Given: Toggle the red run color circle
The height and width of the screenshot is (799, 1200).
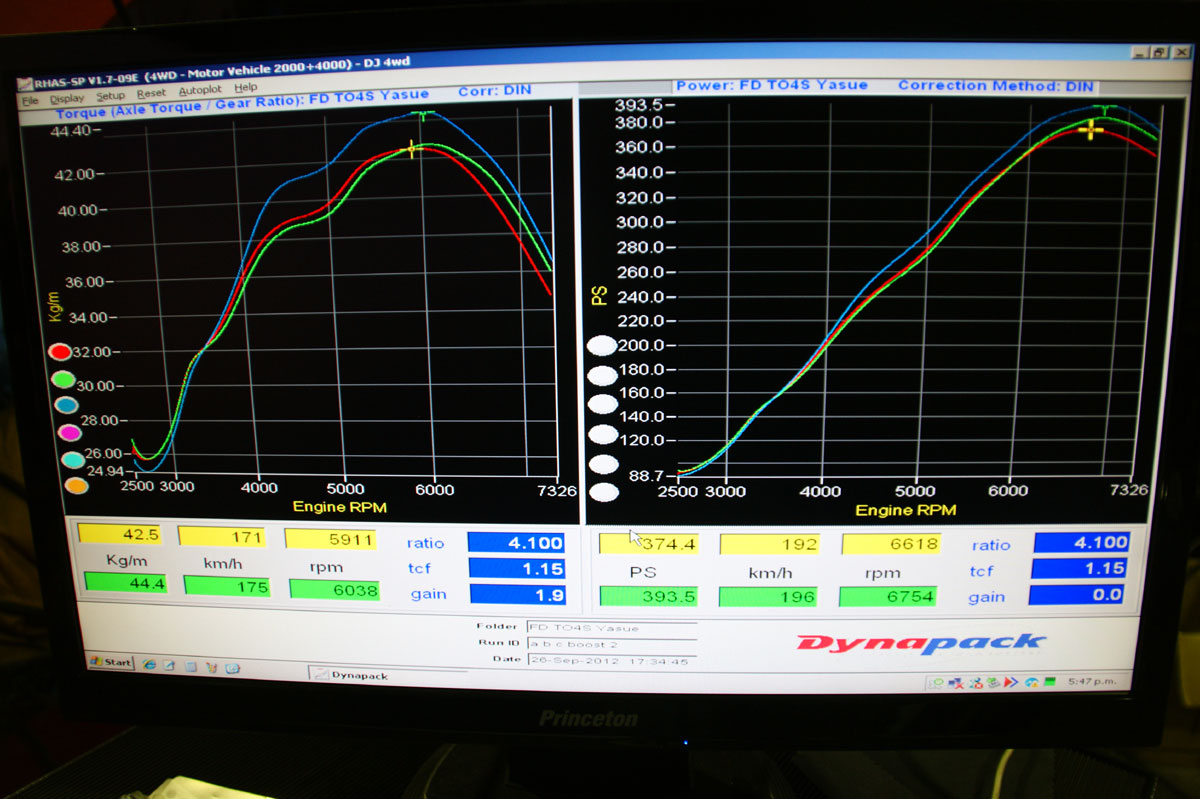Looking at the screenshot, I should click(x=60, y=352).
